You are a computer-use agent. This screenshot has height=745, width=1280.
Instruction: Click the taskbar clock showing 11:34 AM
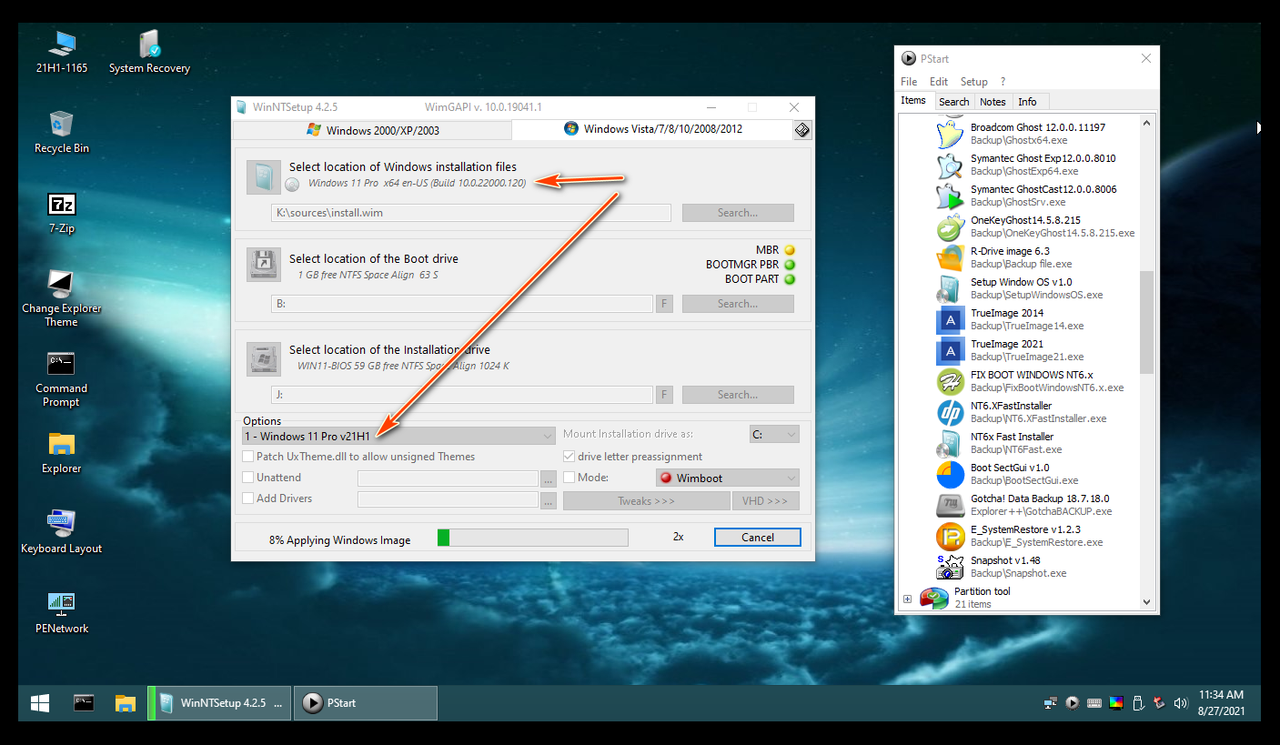pos(1221,703)
